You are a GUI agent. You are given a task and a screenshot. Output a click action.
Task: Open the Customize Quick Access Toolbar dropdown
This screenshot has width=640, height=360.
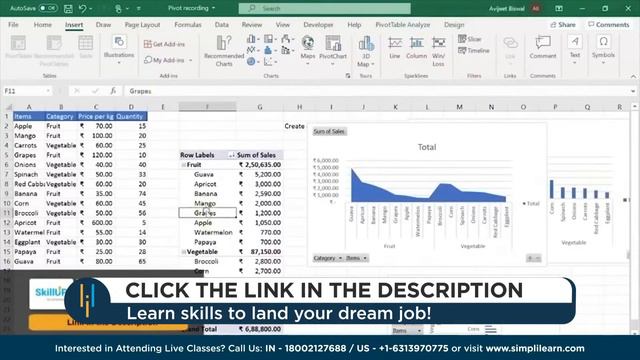tap(139, 8)
